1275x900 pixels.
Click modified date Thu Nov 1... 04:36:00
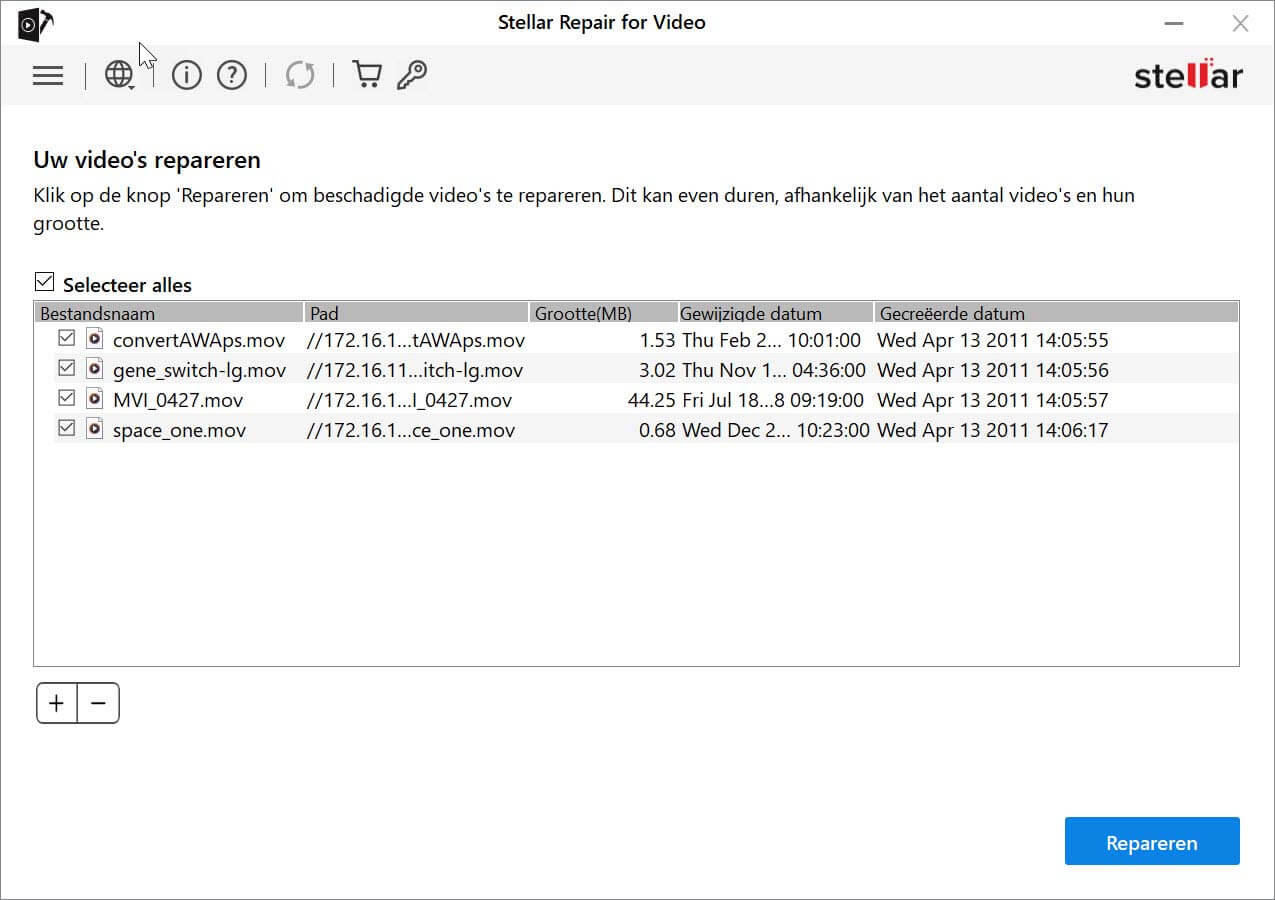click(774, 370)
